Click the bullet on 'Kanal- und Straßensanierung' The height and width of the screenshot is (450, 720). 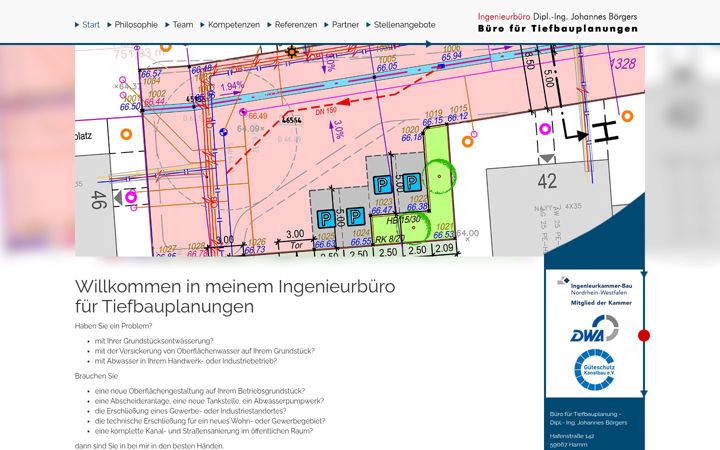(x=204, y=431)
